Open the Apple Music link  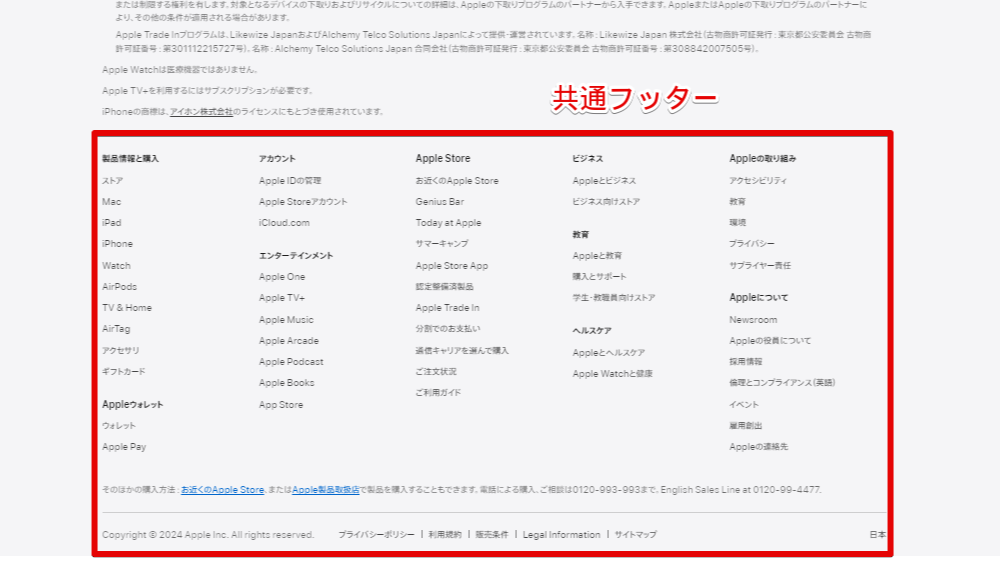point(286,320)
